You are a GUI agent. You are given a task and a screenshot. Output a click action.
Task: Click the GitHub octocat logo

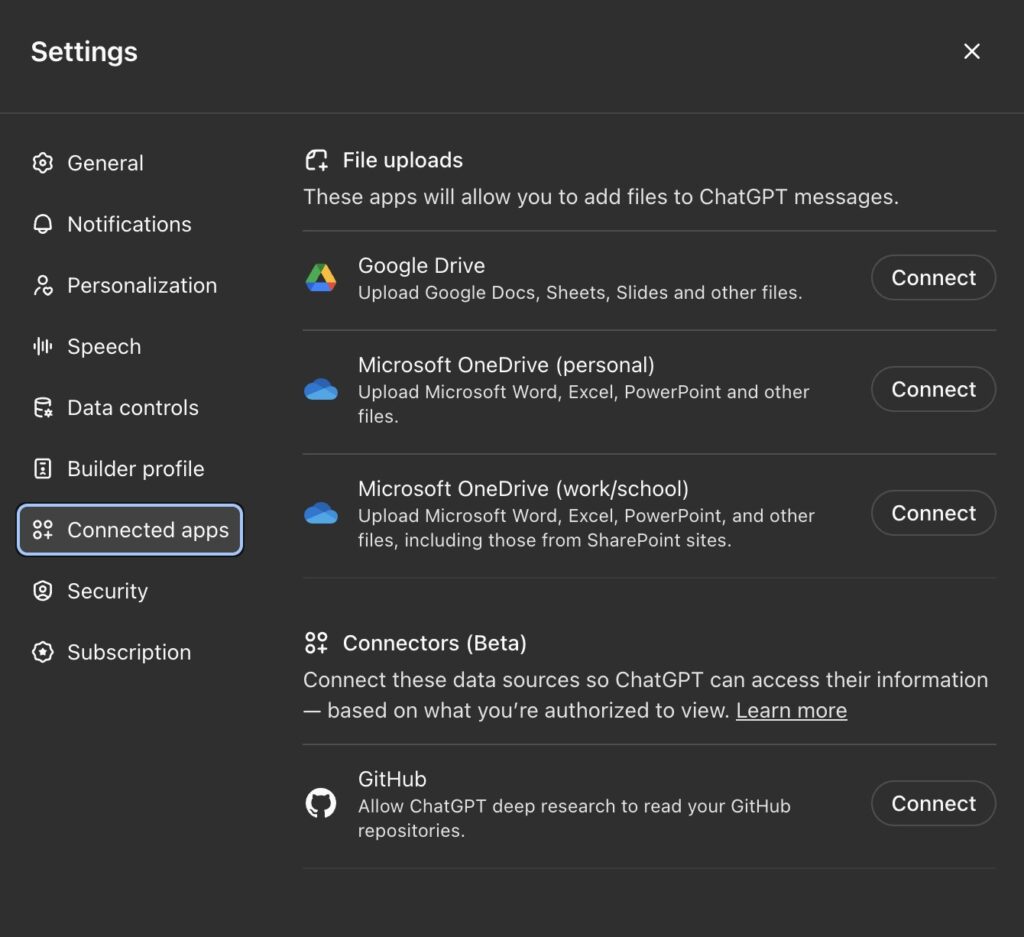pyautogui.click(x=321, y=803)
